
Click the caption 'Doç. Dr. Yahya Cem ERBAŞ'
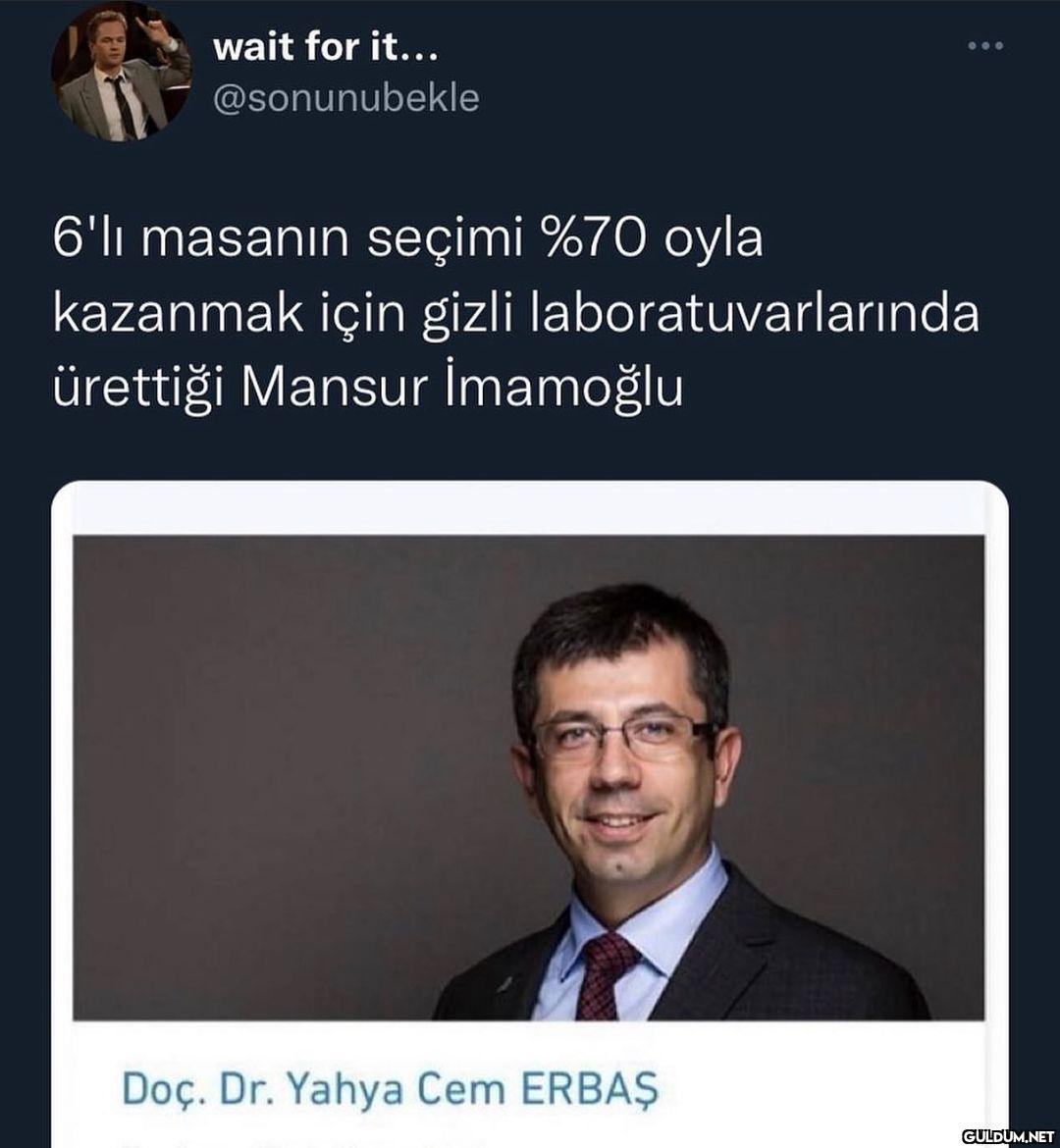[x=390, y=1089]
